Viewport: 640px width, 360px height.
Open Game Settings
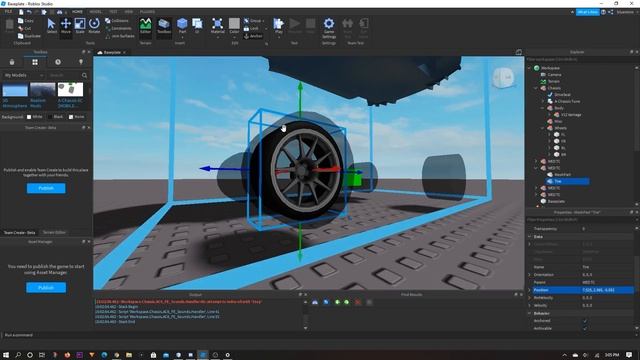pos(329,28)
